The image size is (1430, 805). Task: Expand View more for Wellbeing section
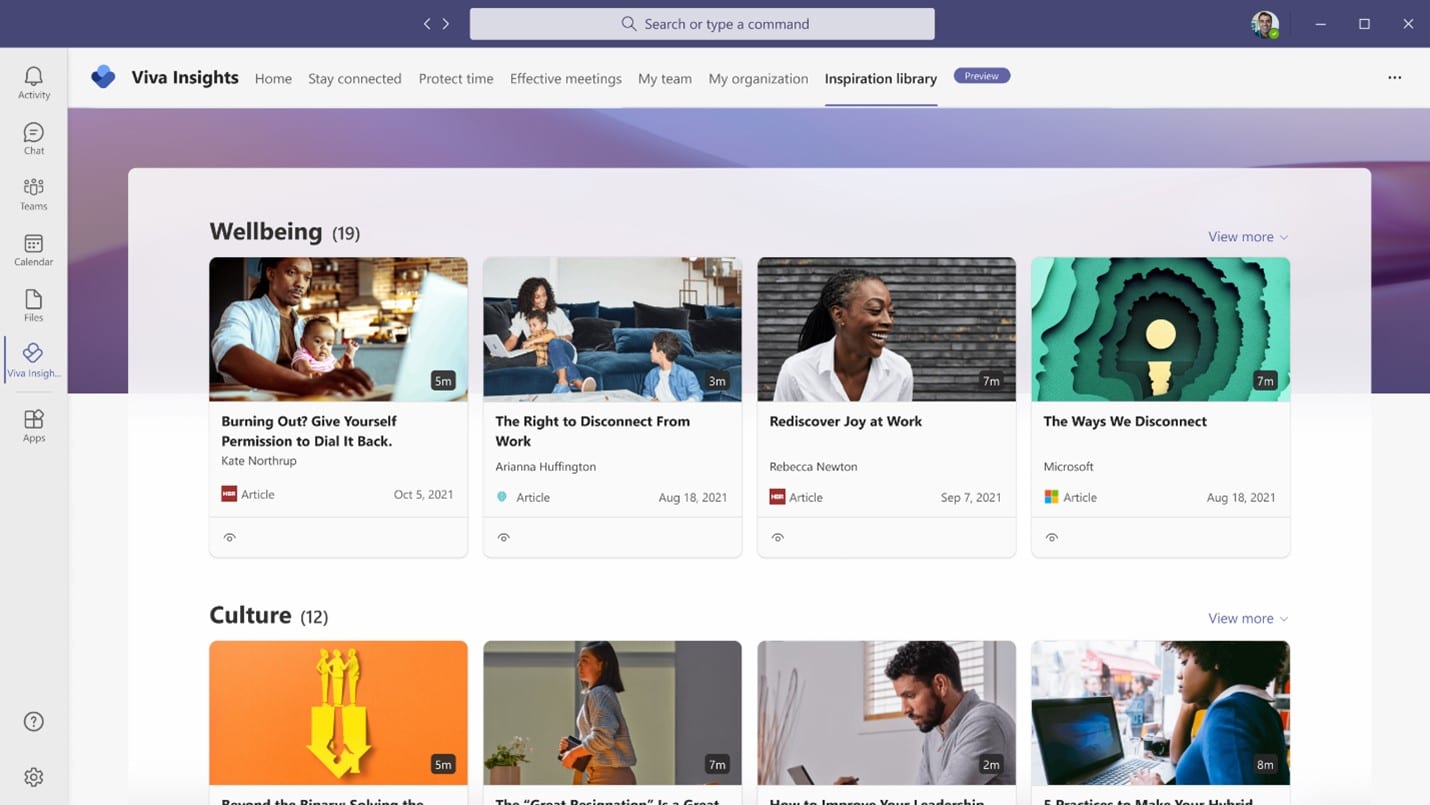coord(1248,237)
